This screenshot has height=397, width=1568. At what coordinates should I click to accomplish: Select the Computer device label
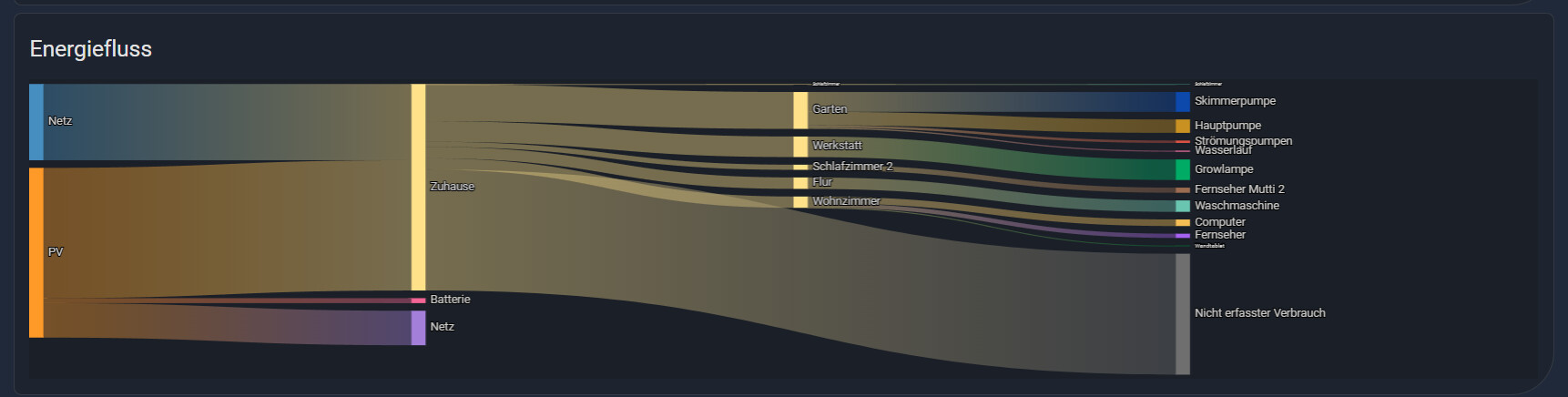[x=1219, y=222]
